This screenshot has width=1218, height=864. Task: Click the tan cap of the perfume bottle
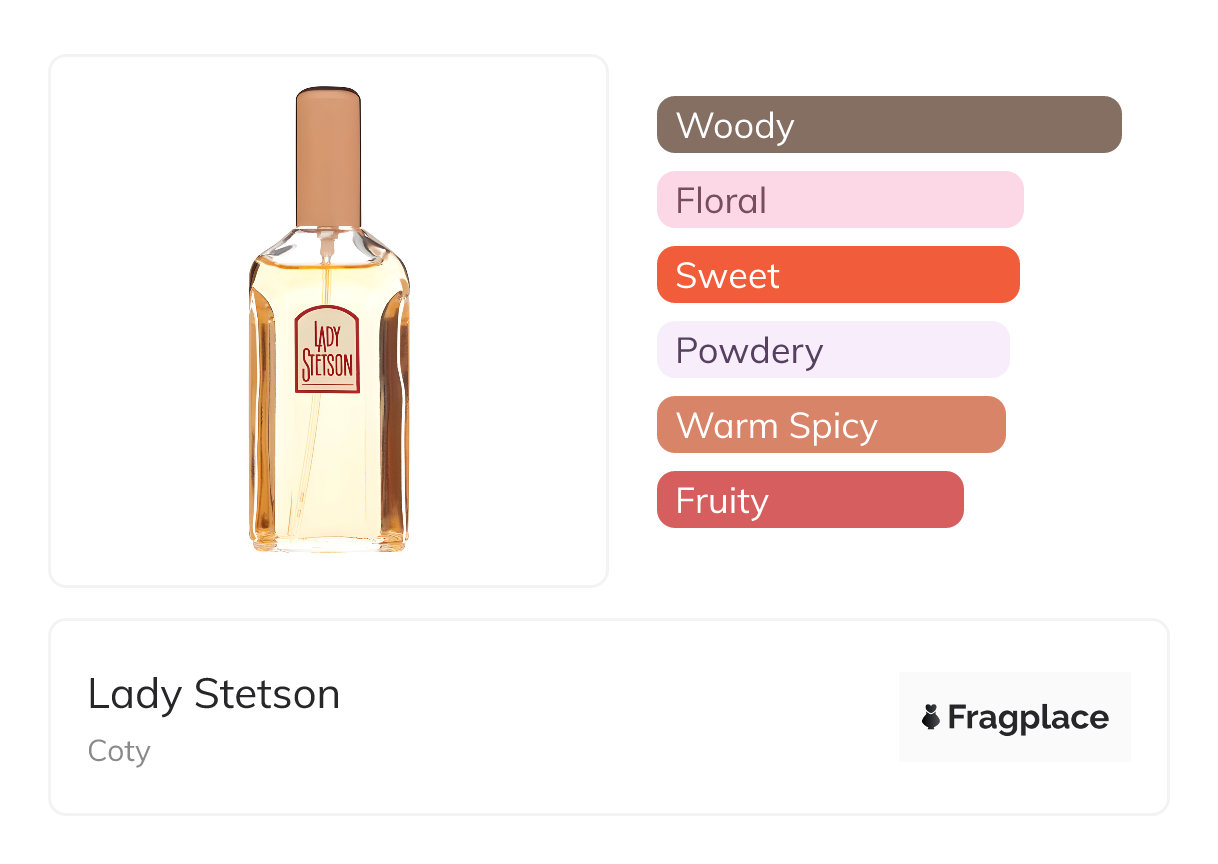(x=328, y=155)
